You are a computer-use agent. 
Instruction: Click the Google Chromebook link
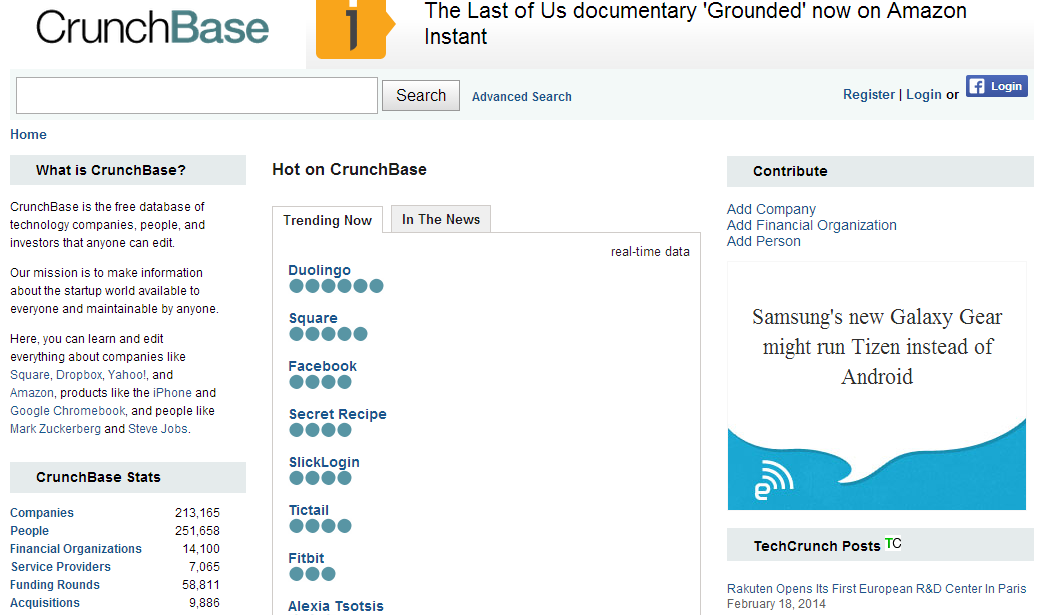pyautogui.click(x=67, y=411)
